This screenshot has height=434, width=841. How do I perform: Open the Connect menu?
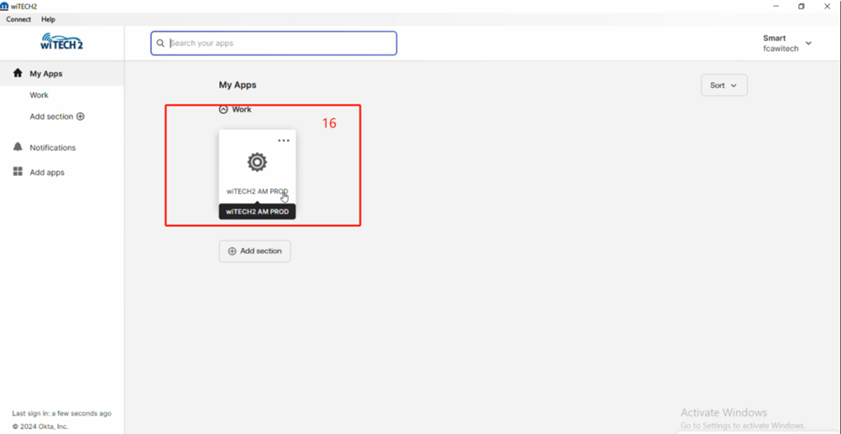click(x=18, y=19)
